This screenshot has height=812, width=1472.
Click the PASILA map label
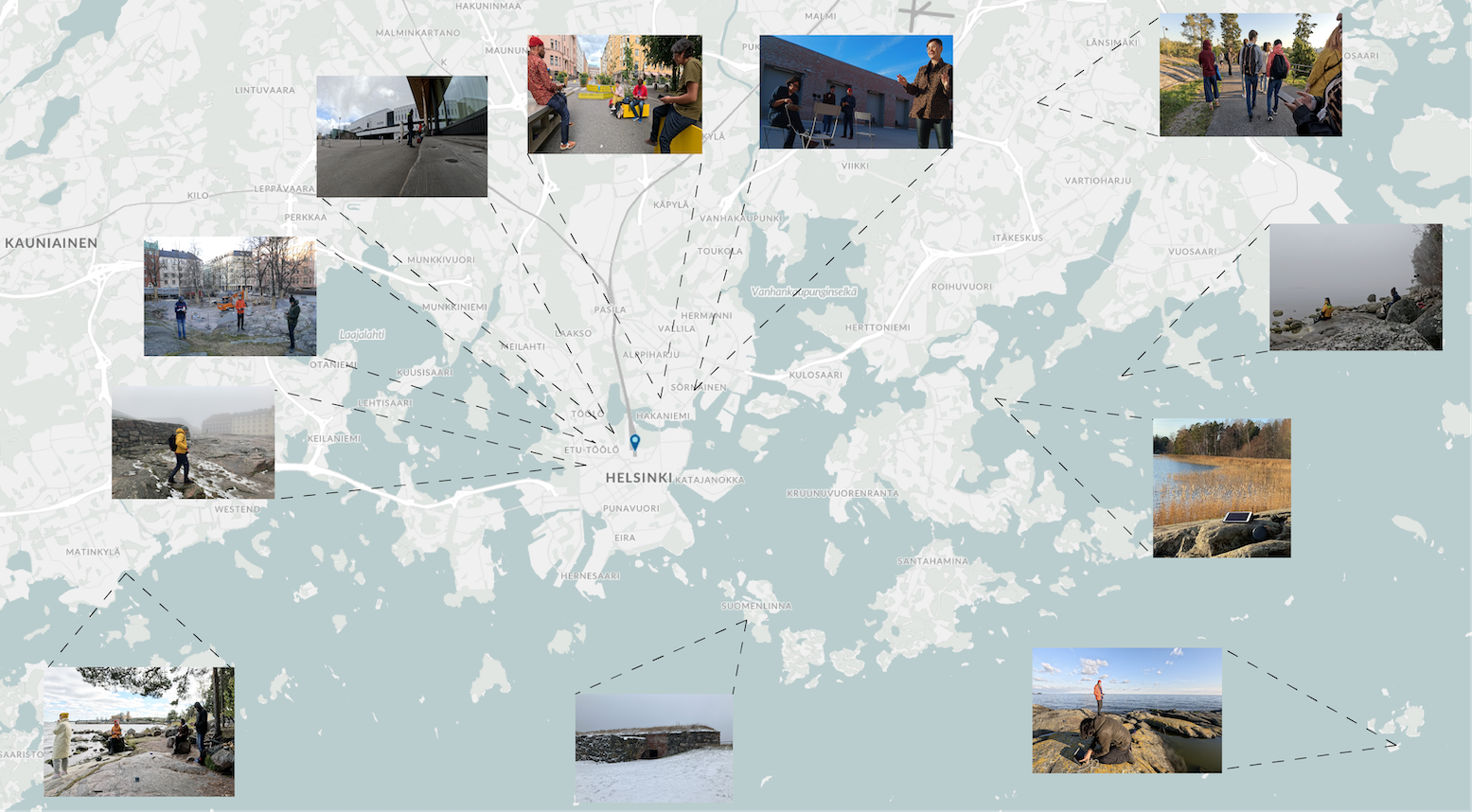tap(610, 309)
